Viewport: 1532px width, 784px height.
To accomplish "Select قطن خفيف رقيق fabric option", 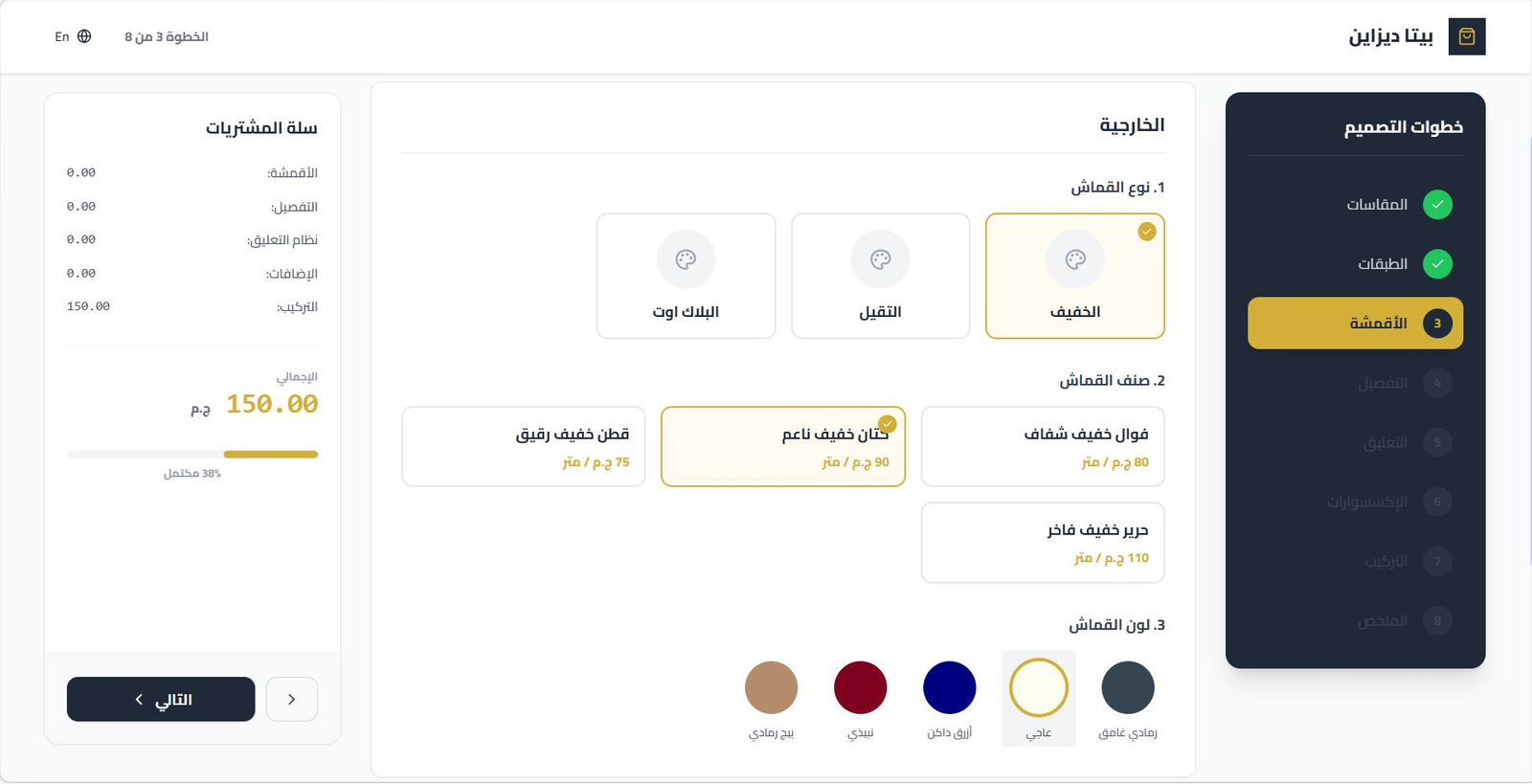I will point(523,446).
